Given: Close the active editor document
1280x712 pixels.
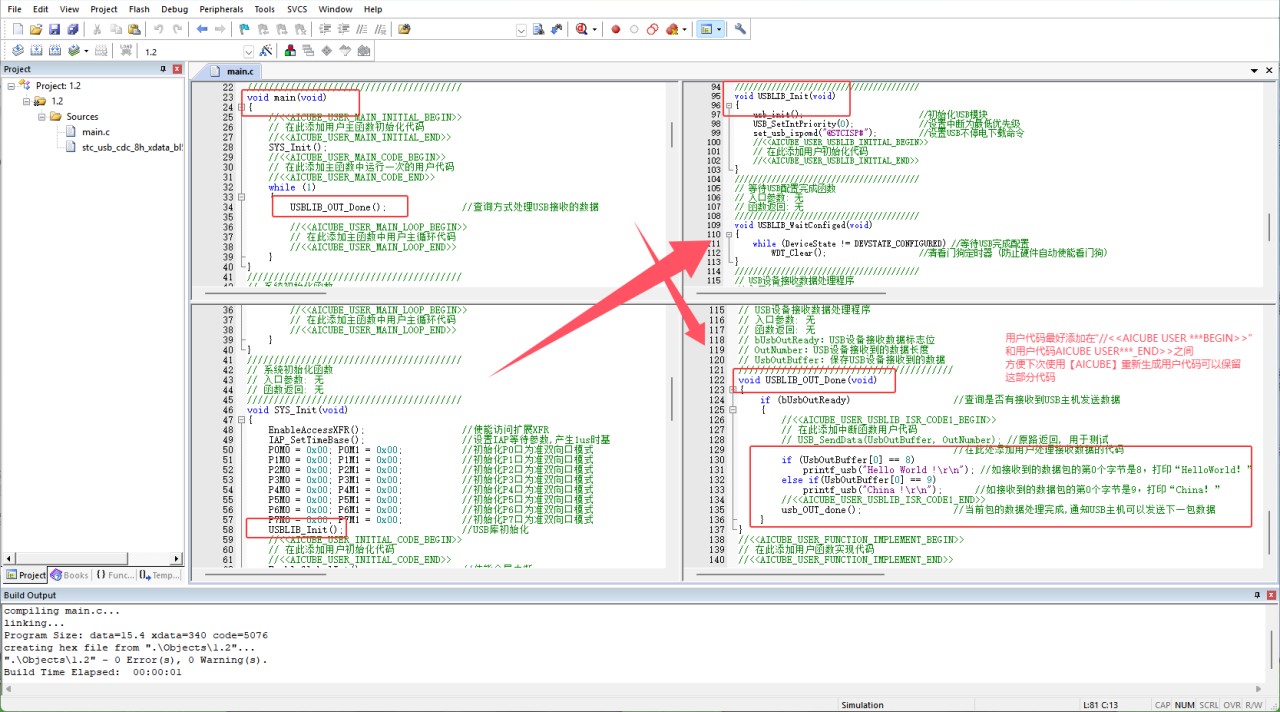Looking at the screenshot, I should (1271, 71).
